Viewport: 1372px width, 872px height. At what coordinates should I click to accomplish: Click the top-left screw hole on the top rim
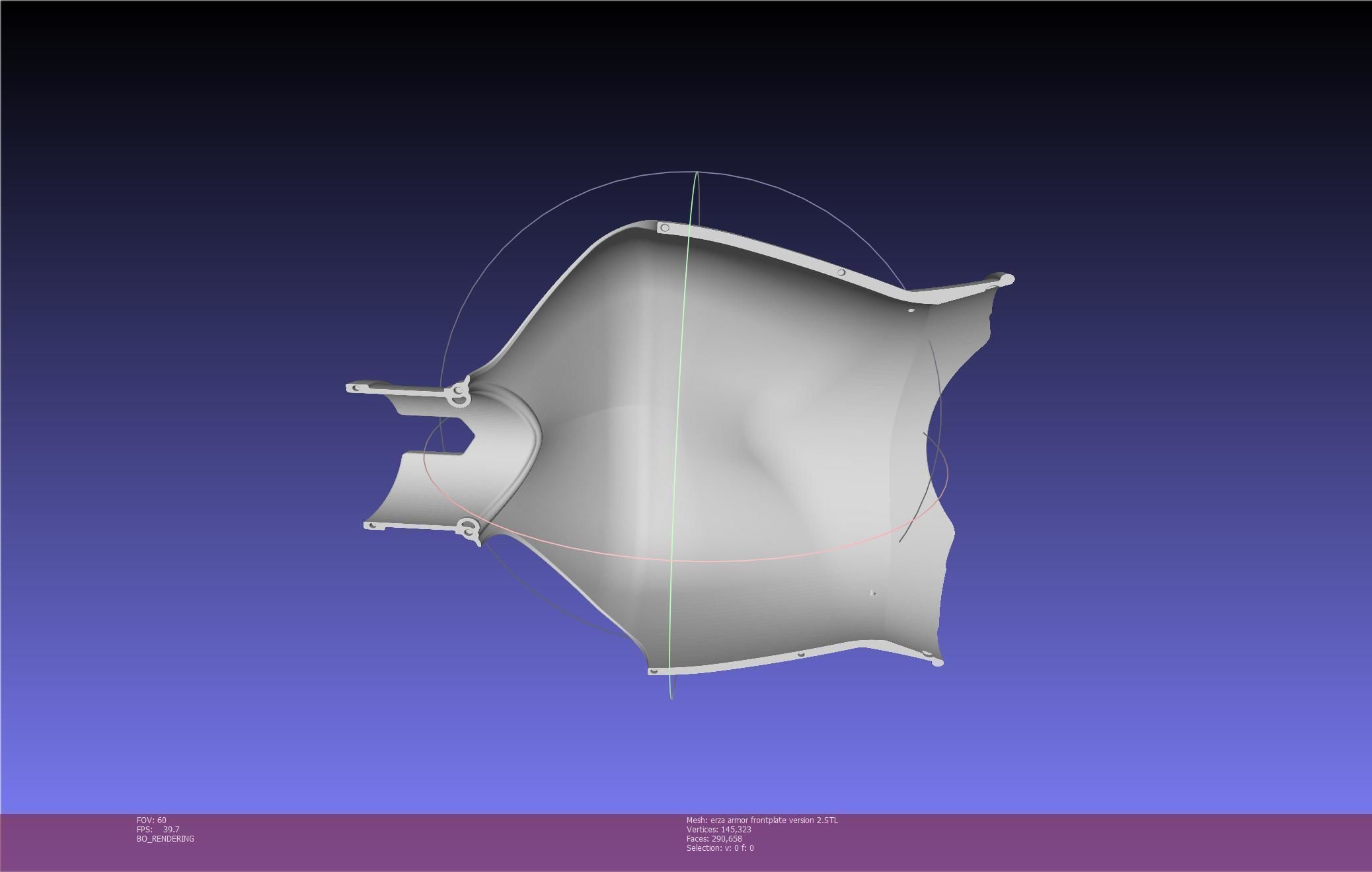coord(665,228)
